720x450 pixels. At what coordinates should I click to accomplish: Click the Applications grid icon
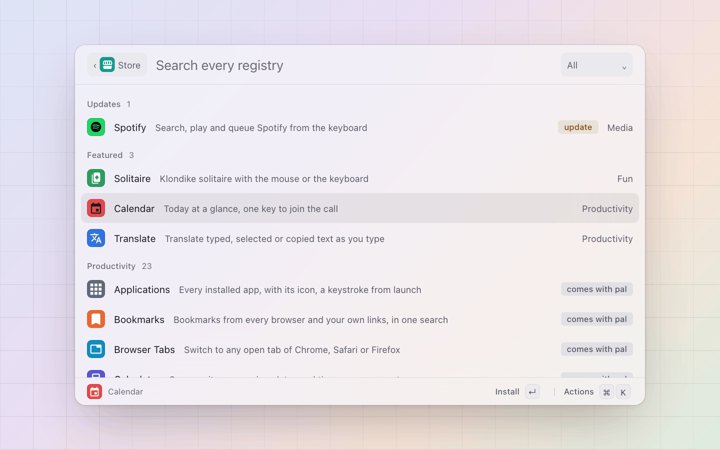pyautogui.click(x=96, y=289)
